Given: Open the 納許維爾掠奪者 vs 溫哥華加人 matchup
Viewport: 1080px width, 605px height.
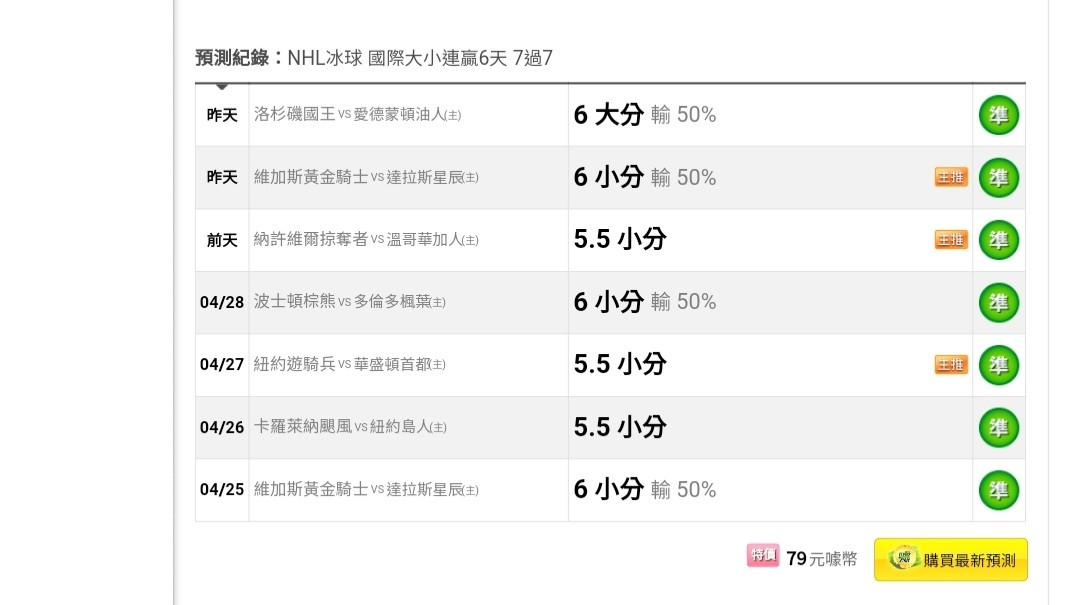Looking at the screenshot, I should click(x=366, y=240).
